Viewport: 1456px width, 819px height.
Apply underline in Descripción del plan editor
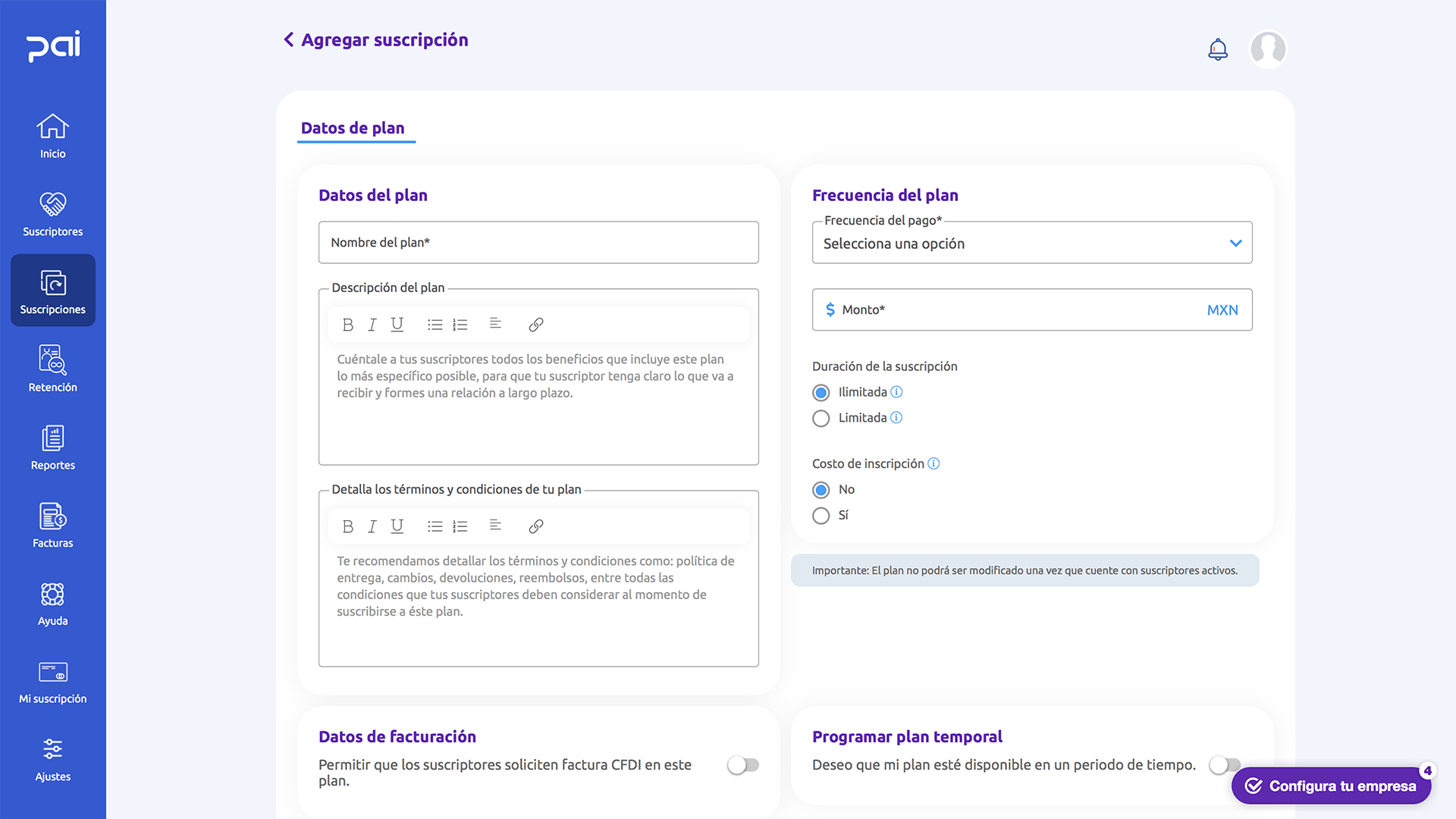[x=397, y=325]
